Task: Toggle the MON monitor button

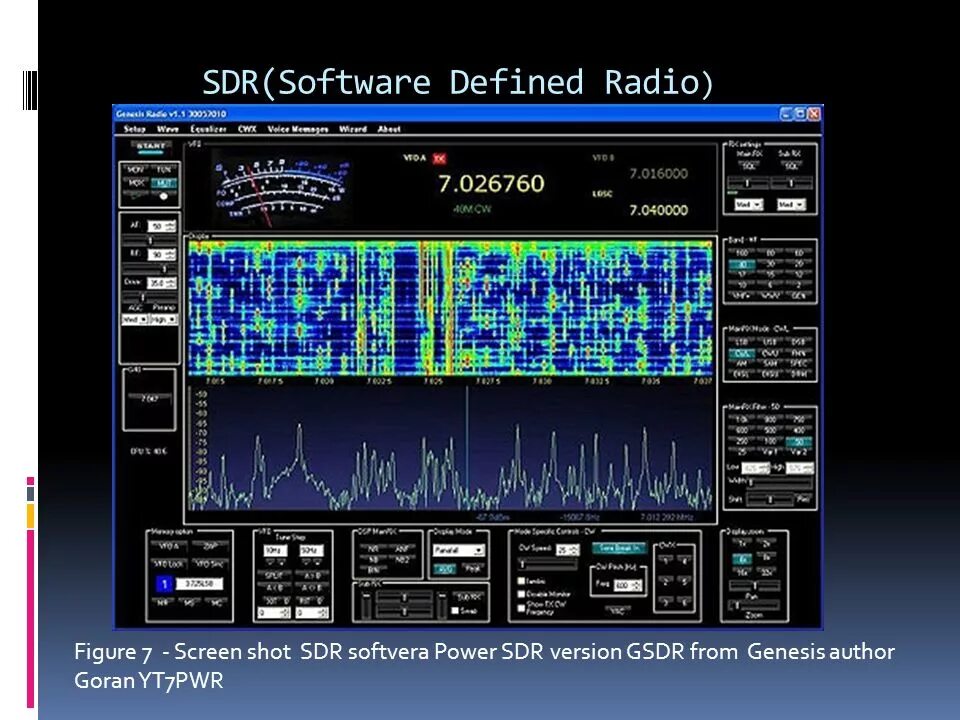Action: pyautogui.click(x=135, y=170)
